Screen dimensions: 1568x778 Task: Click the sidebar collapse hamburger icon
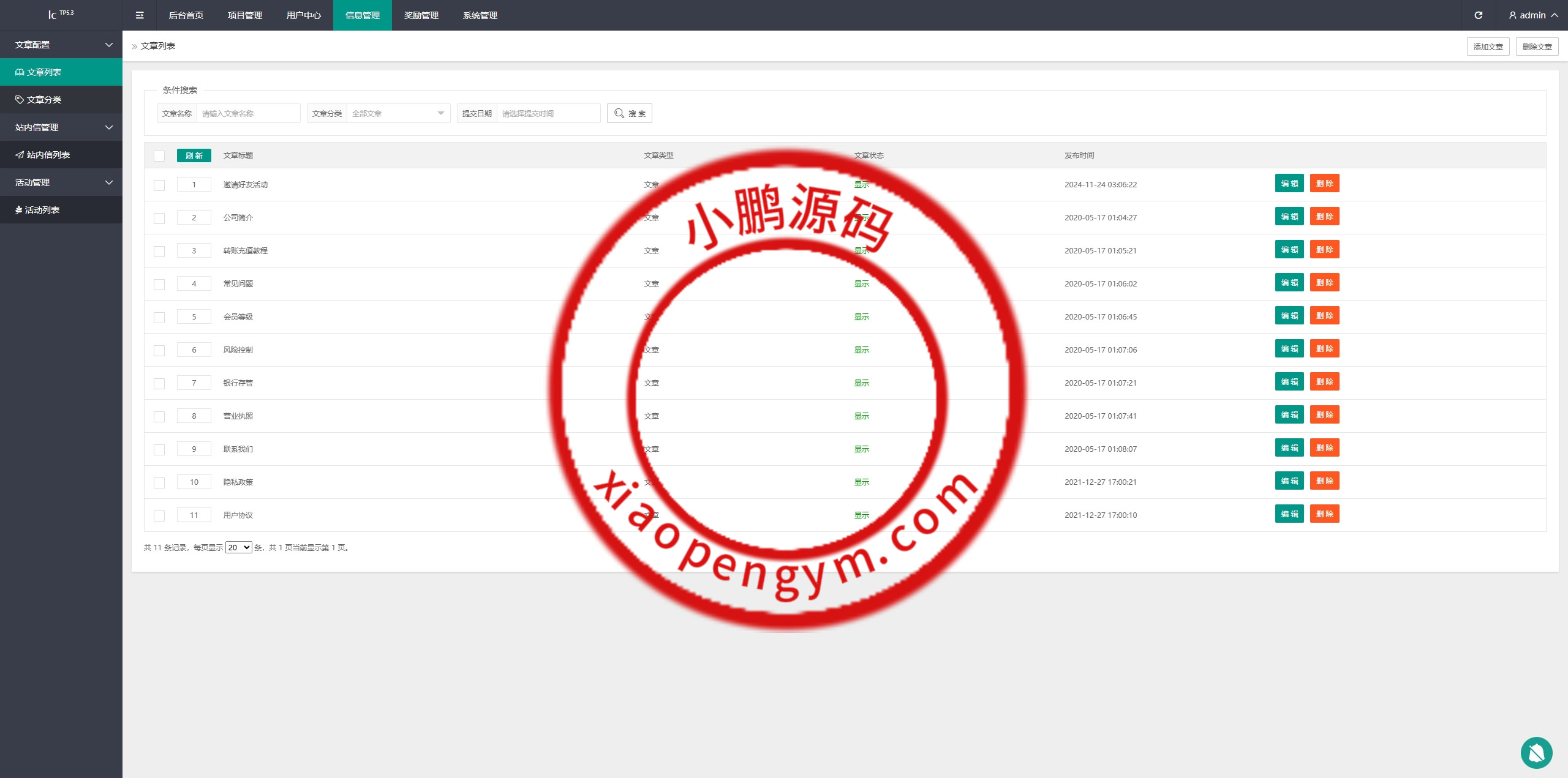(140, 15)
